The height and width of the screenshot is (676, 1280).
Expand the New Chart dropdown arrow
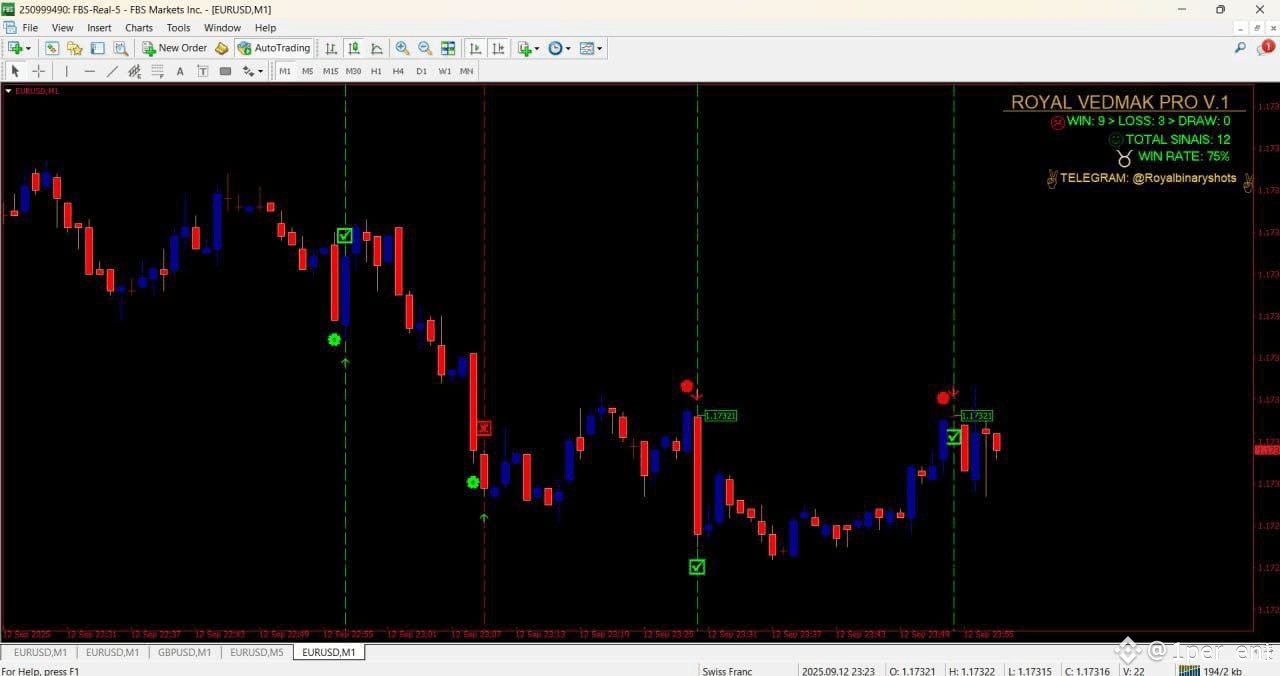(28, 48)
